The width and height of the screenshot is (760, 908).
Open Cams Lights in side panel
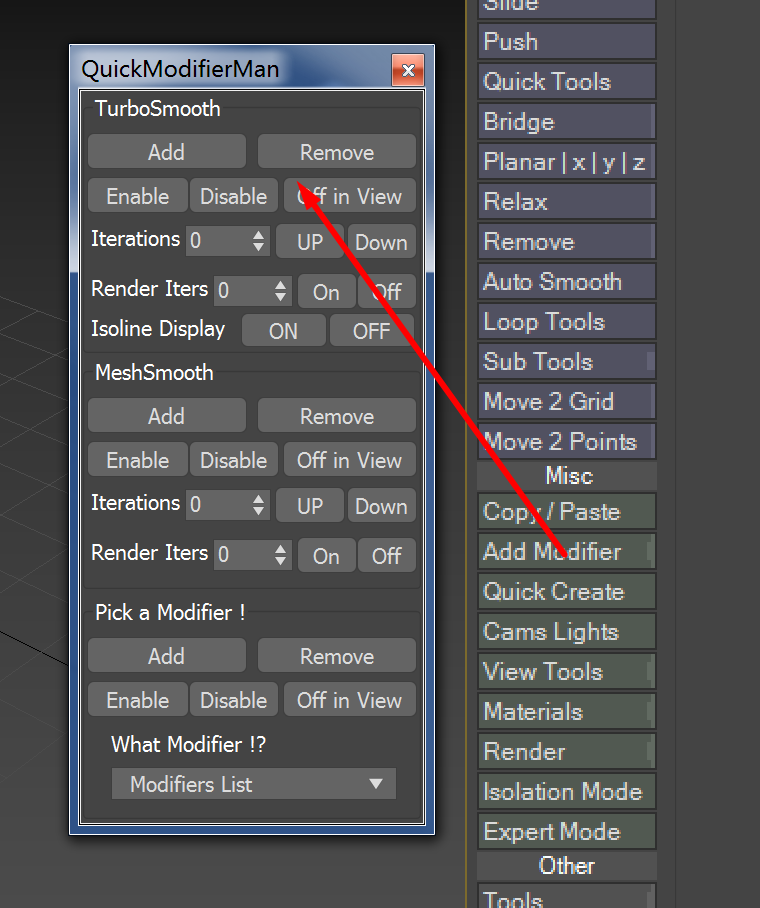coord(567,631)
